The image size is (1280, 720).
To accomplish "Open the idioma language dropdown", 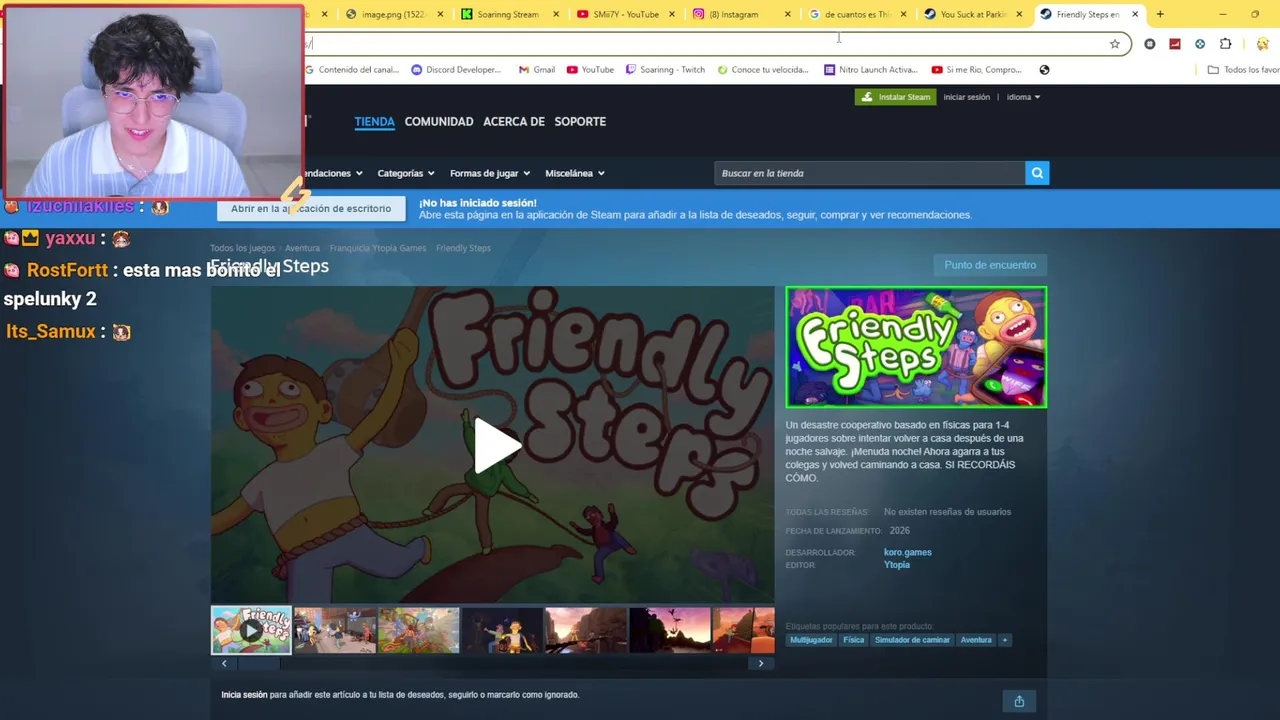I will [1023, 97].
